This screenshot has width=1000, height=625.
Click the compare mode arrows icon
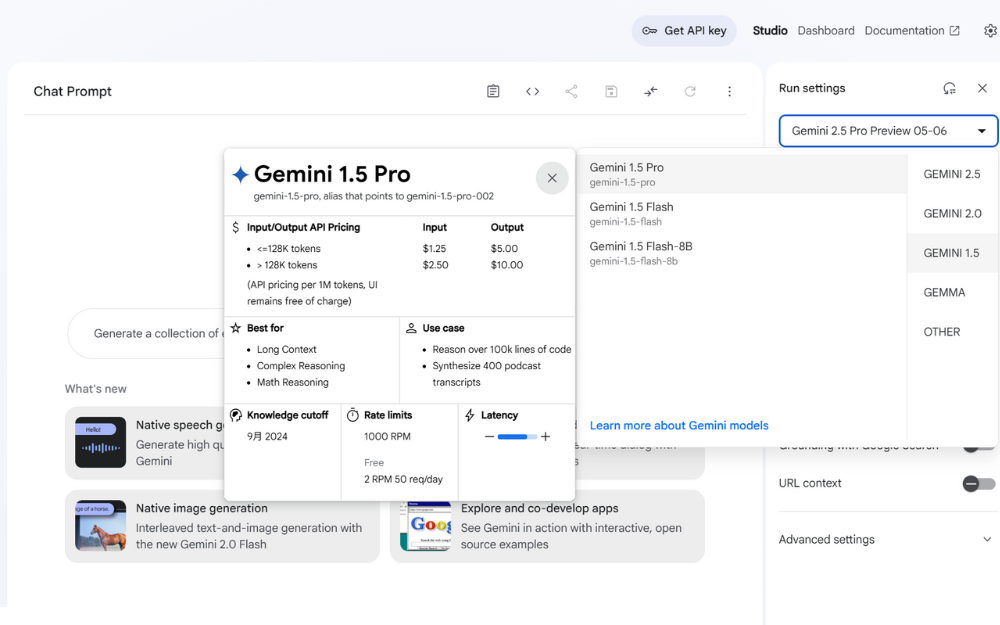tap(651, 91)
